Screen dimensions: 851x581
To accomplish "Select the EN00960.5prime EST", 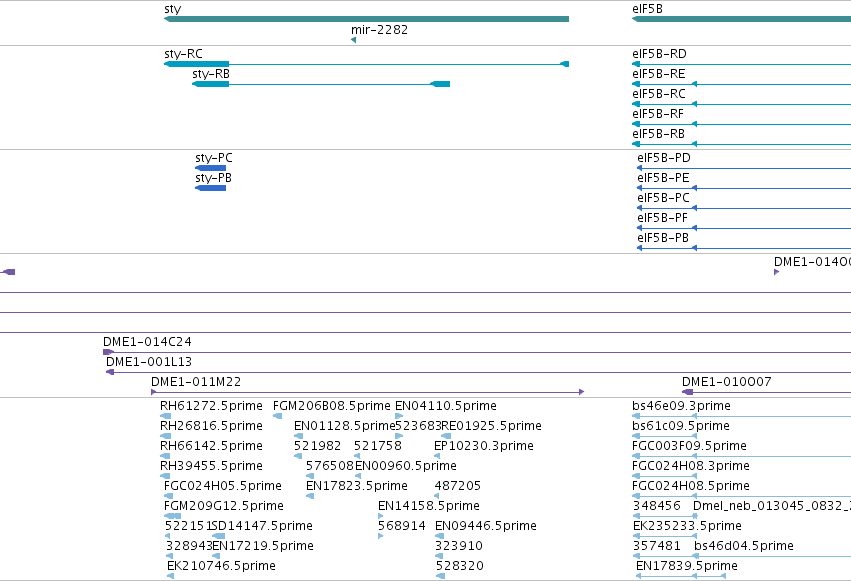I will click(406, 466).
